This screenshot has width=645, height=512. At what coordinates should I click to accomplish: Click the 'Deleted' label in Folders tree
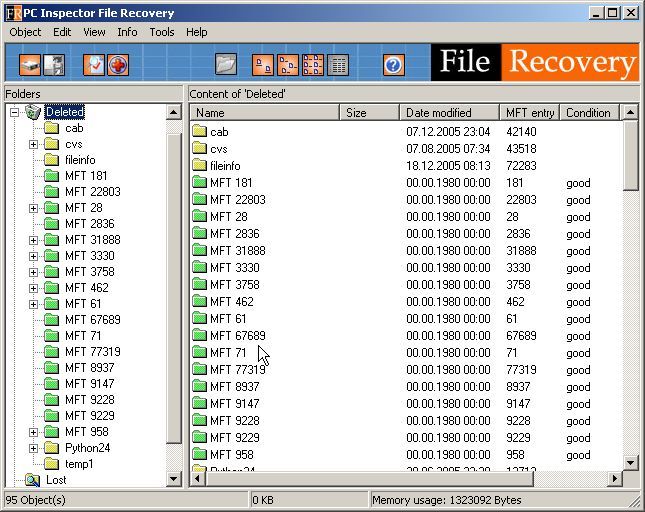[x=65, y=112]
